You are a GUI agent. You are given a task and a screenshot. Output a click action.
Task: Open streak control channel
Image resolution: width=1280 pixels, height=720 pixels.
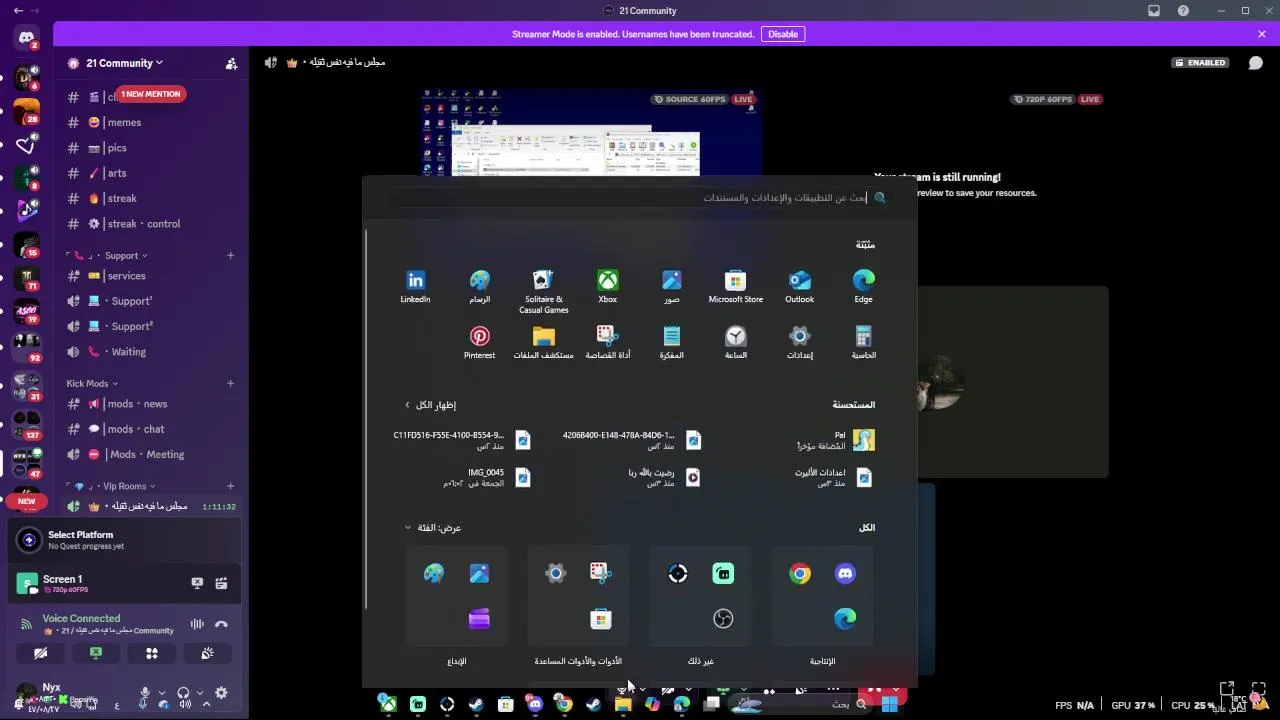(143, 224)
